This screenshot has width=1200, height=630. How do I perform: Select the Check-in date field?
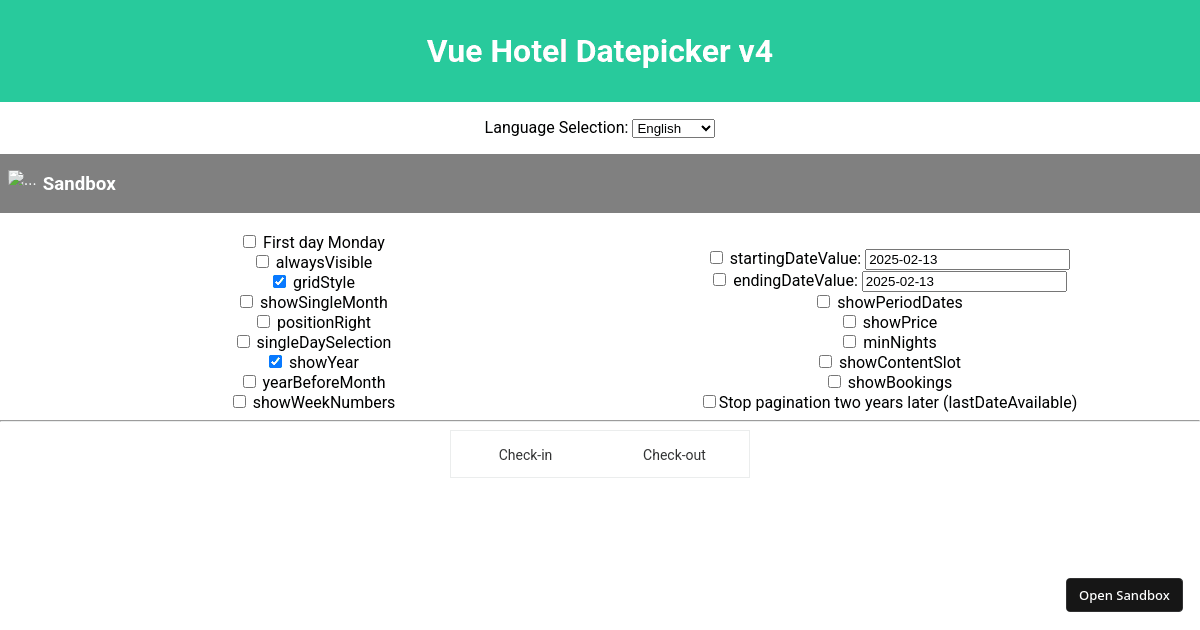pyautogui.click(x=525, y=454)
